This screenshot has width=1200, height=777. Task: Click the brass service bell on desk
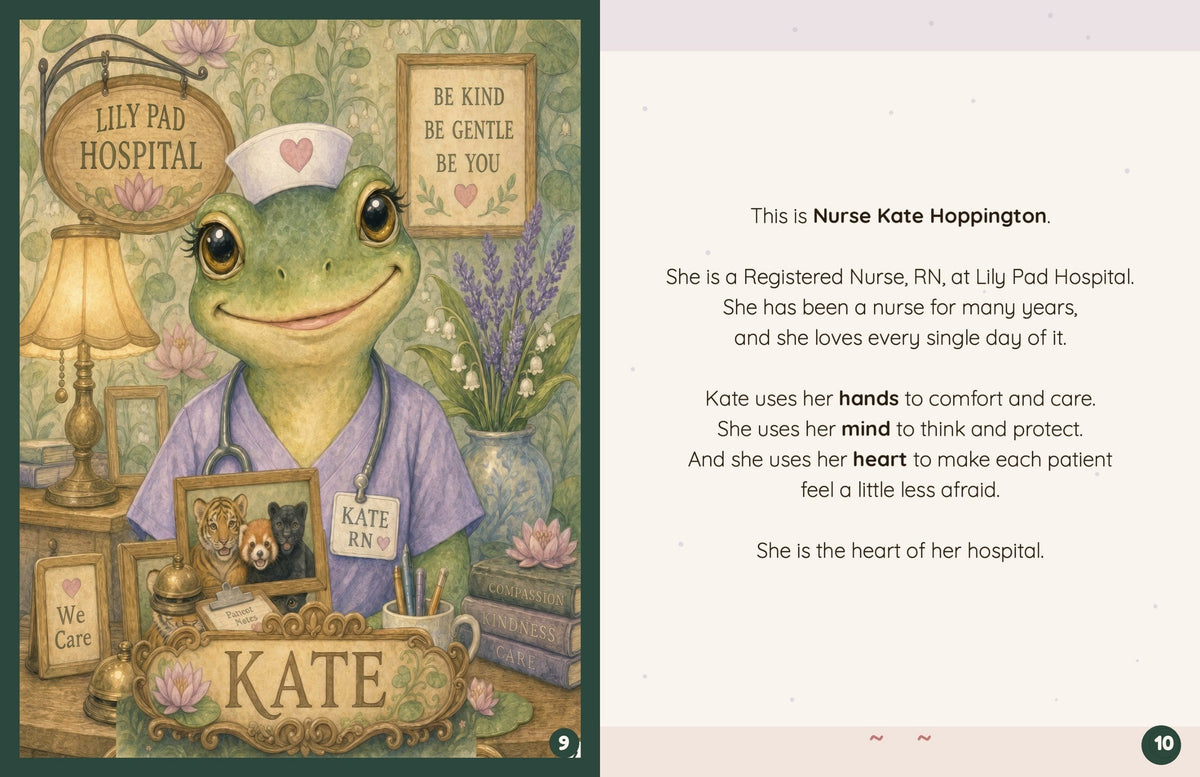pos(111,682)
